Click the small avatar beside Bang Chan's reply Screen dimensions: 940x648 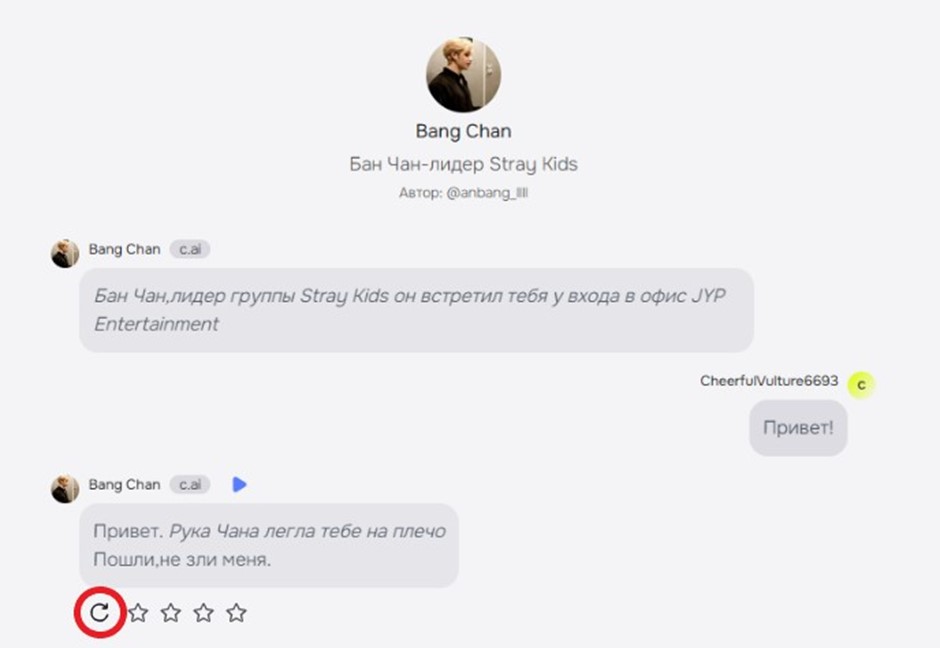tap(65, 488)
